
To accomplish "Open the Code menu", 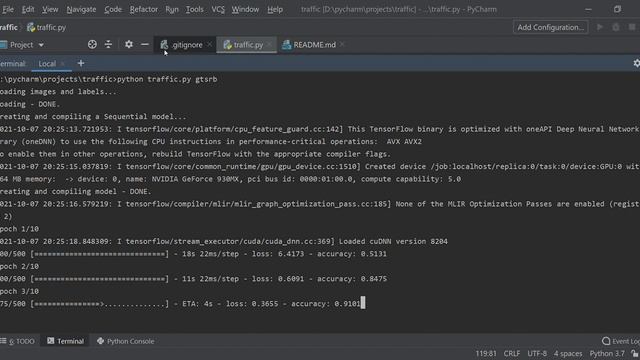I will click(113, 9).
